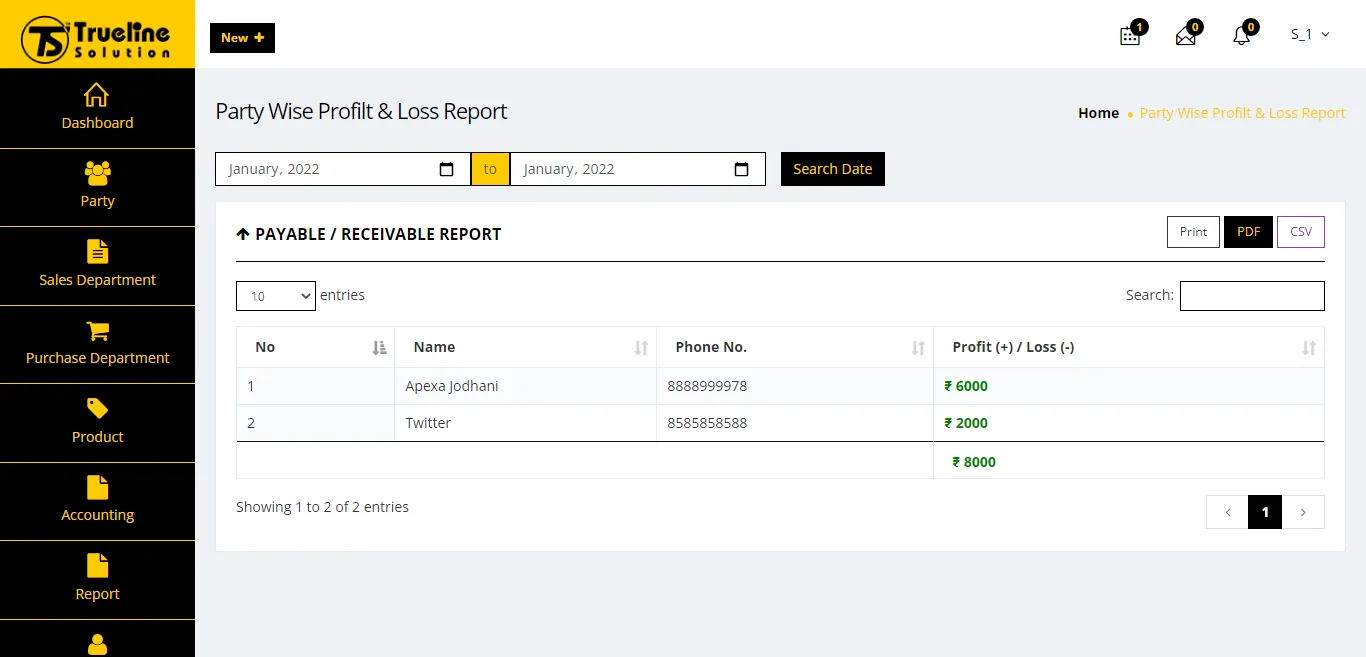
Task: Click the ₹ 8000 total value
Action: point(974,462)
